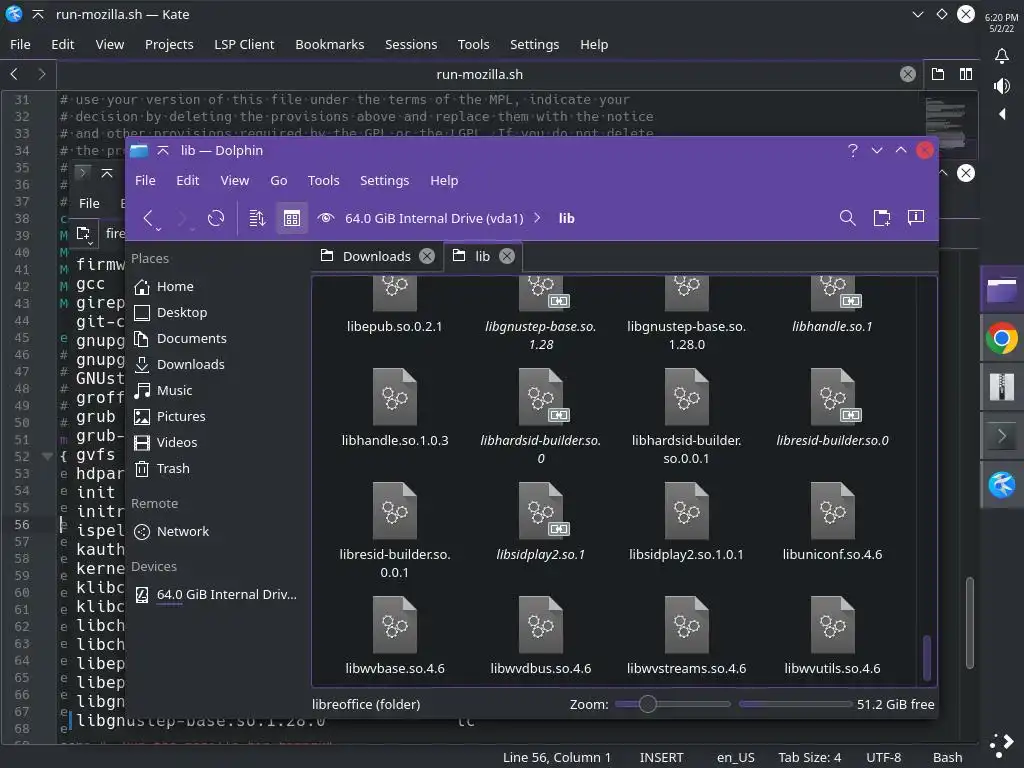Select libsidplay2.so.1 symlink file

[x=540, y=521]
